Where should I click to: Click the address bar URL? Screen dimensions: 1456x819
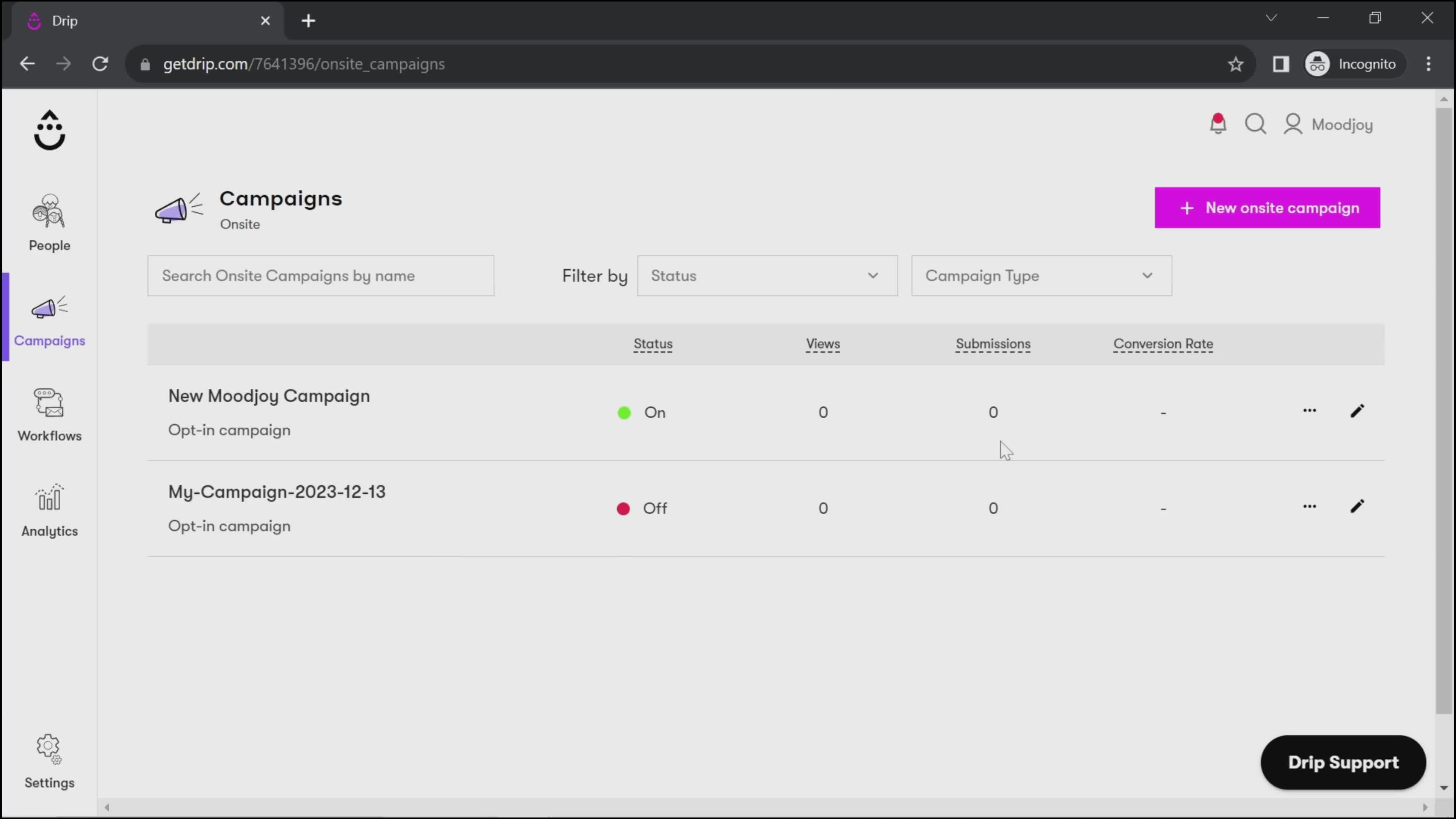tap(304, 64)
